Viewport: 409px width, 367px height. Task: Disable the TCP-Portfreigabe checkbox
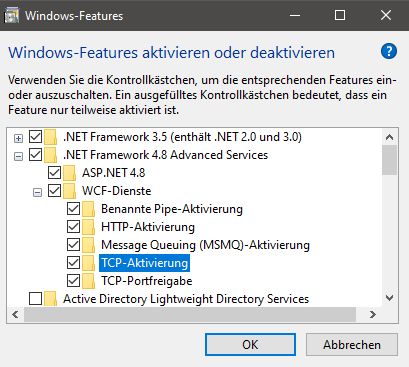pos(73,281)
